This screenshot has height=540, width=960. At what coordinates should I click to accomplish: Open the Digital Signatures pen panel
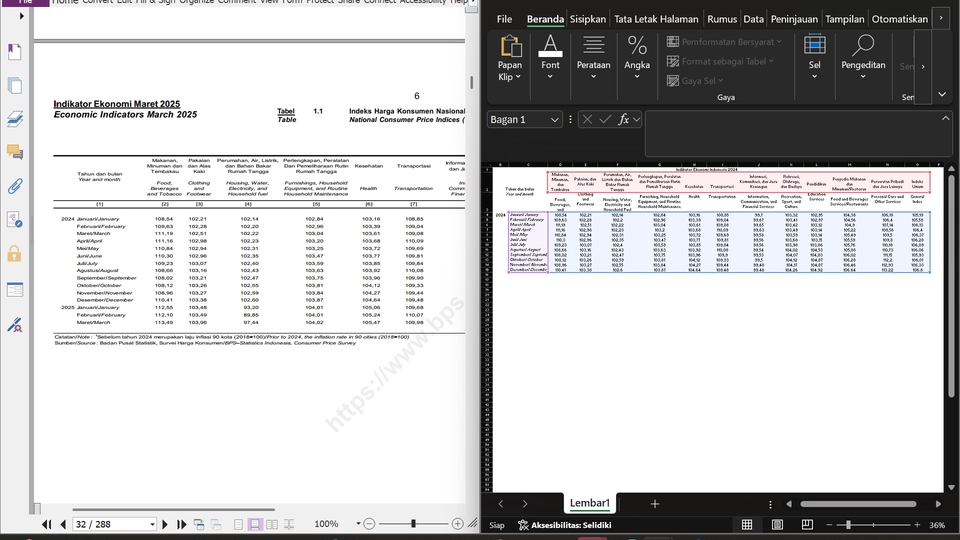pos(15,324)
